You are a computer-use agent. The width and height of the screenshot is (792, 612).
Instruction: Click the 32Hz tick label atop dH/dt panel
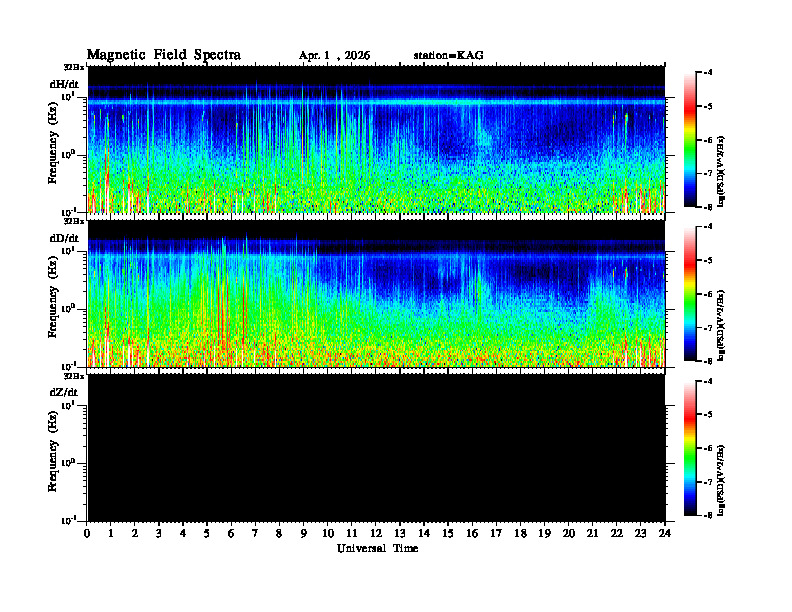pyautogui.click(x=74, y=67)
